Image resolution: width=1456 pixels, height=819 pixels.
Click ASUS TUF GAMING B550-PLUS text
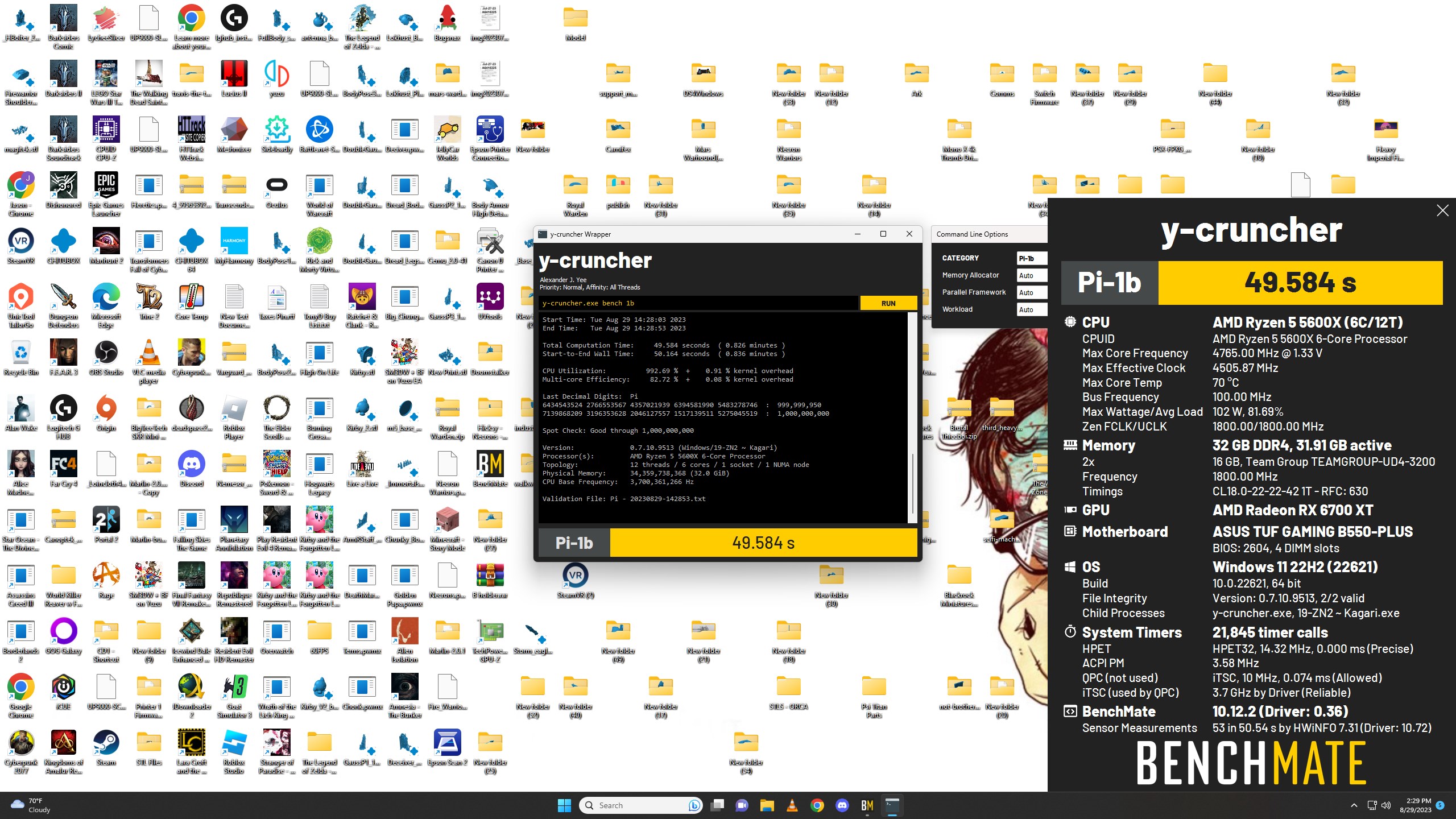1313,532
